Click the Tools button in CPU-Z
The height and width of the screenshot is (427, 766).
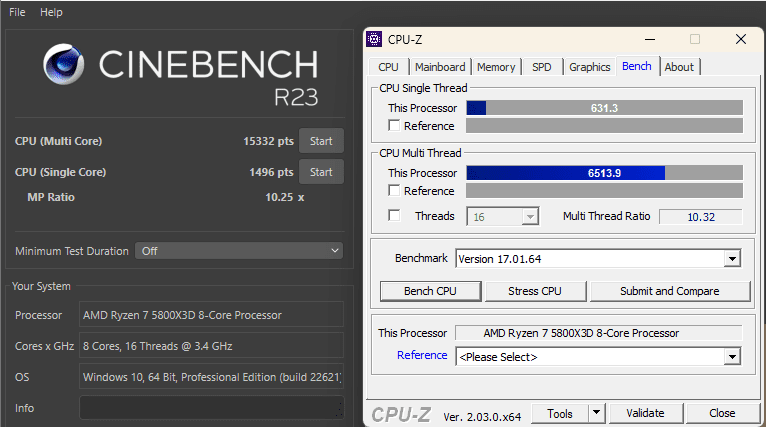[x=560, y=413]
